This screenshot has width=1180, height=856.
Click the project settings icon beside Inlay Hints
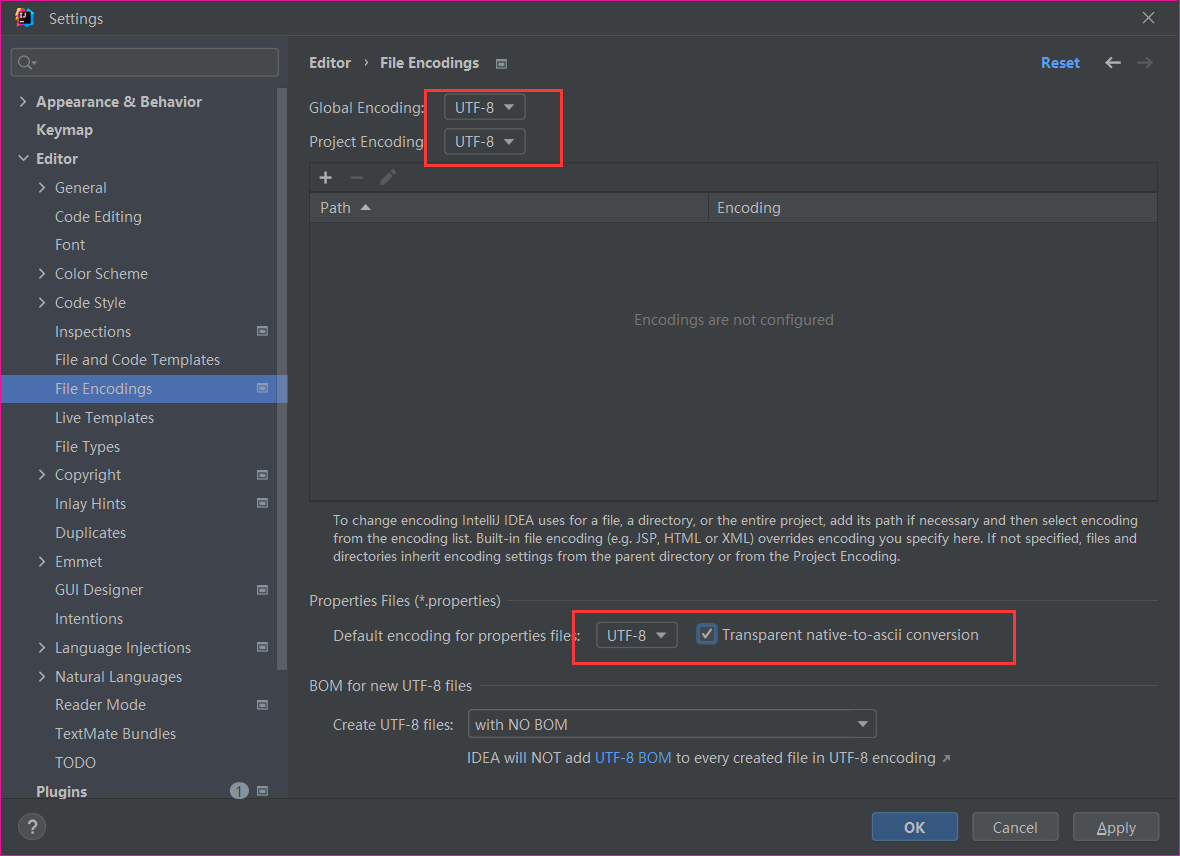263,503
